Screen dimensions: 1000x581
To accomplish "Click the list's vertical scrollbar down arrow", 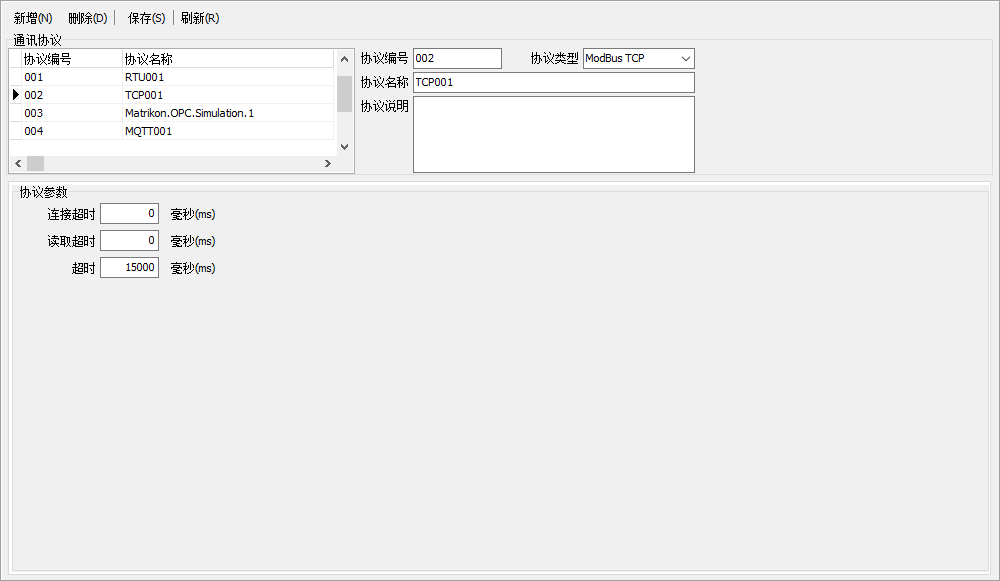I will click(x=344, y=147).
